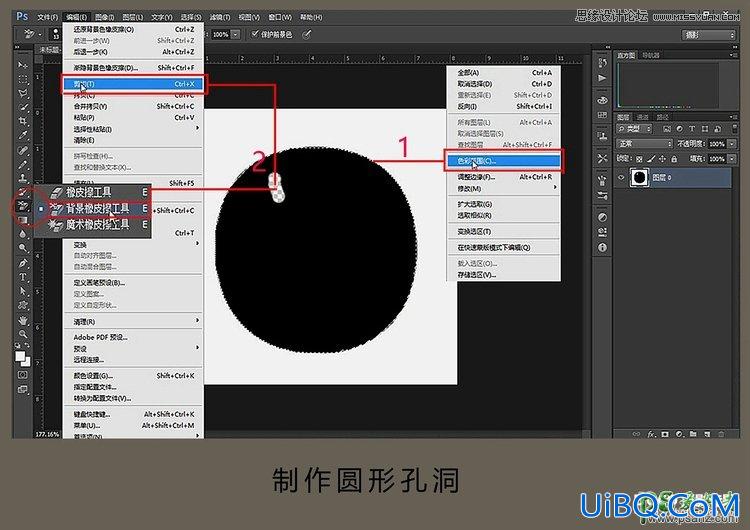Expand the 清理(R) submenu

(x=133, y=321)
